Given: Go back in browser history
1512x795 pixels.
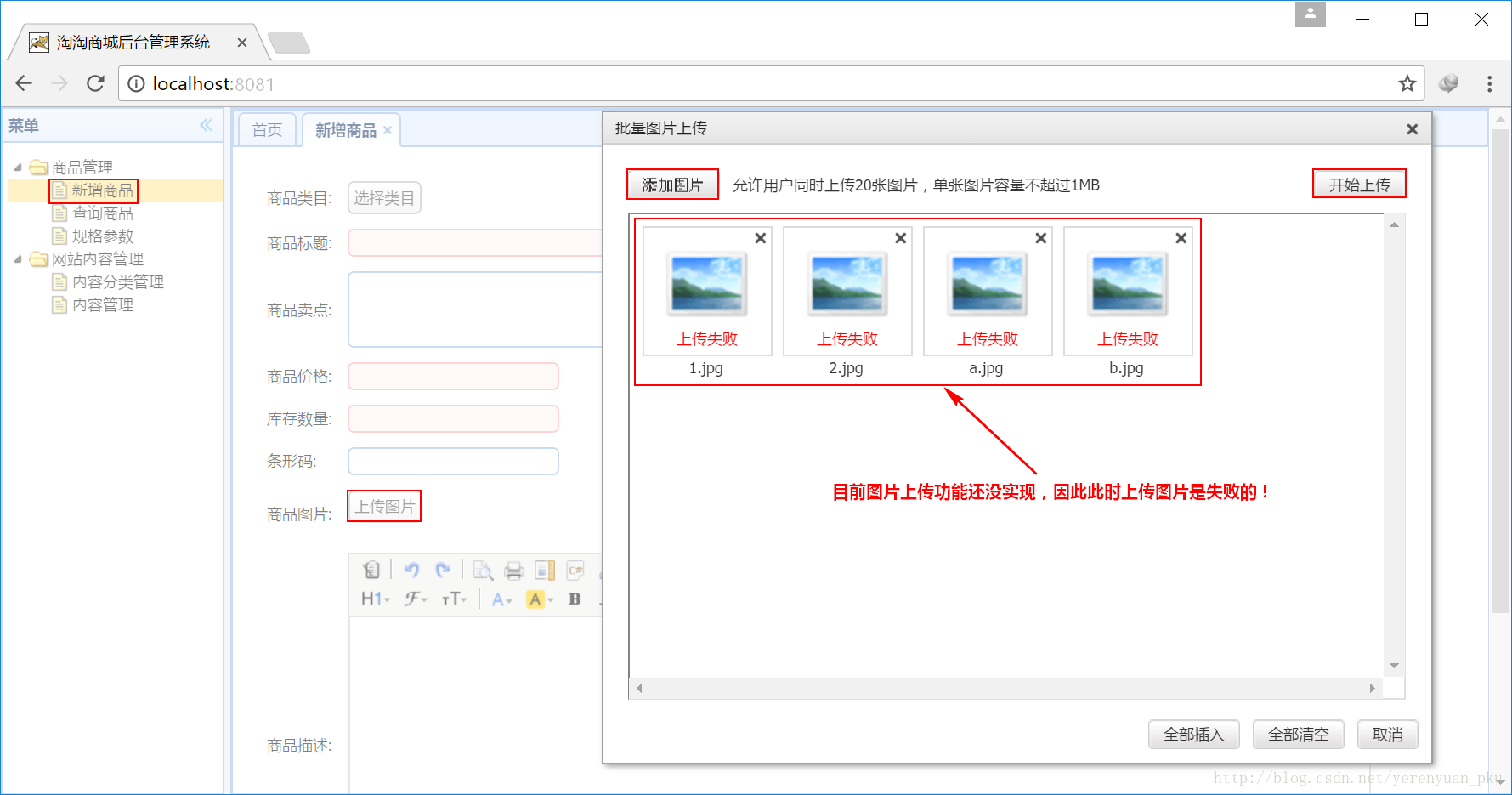Looking at the screenshot, I should point(24,83).
